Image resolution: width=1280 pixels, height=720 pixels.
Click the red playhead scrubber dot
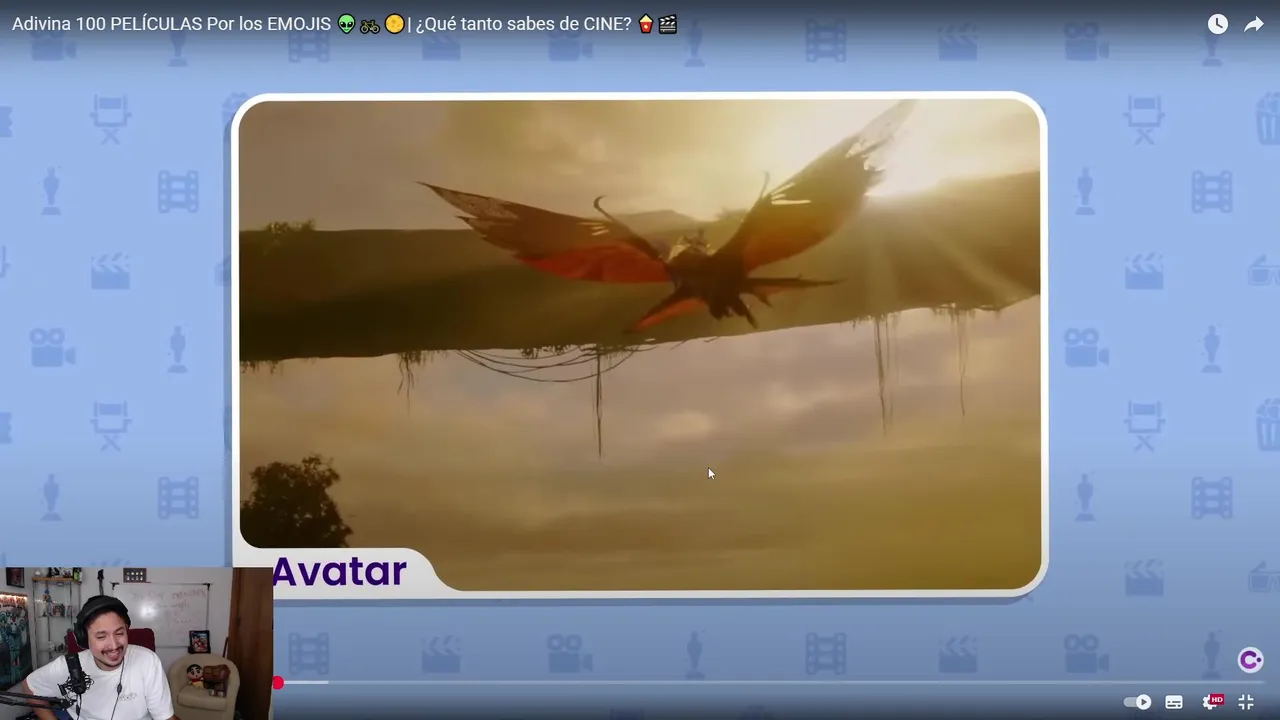[x=278, y=683]
